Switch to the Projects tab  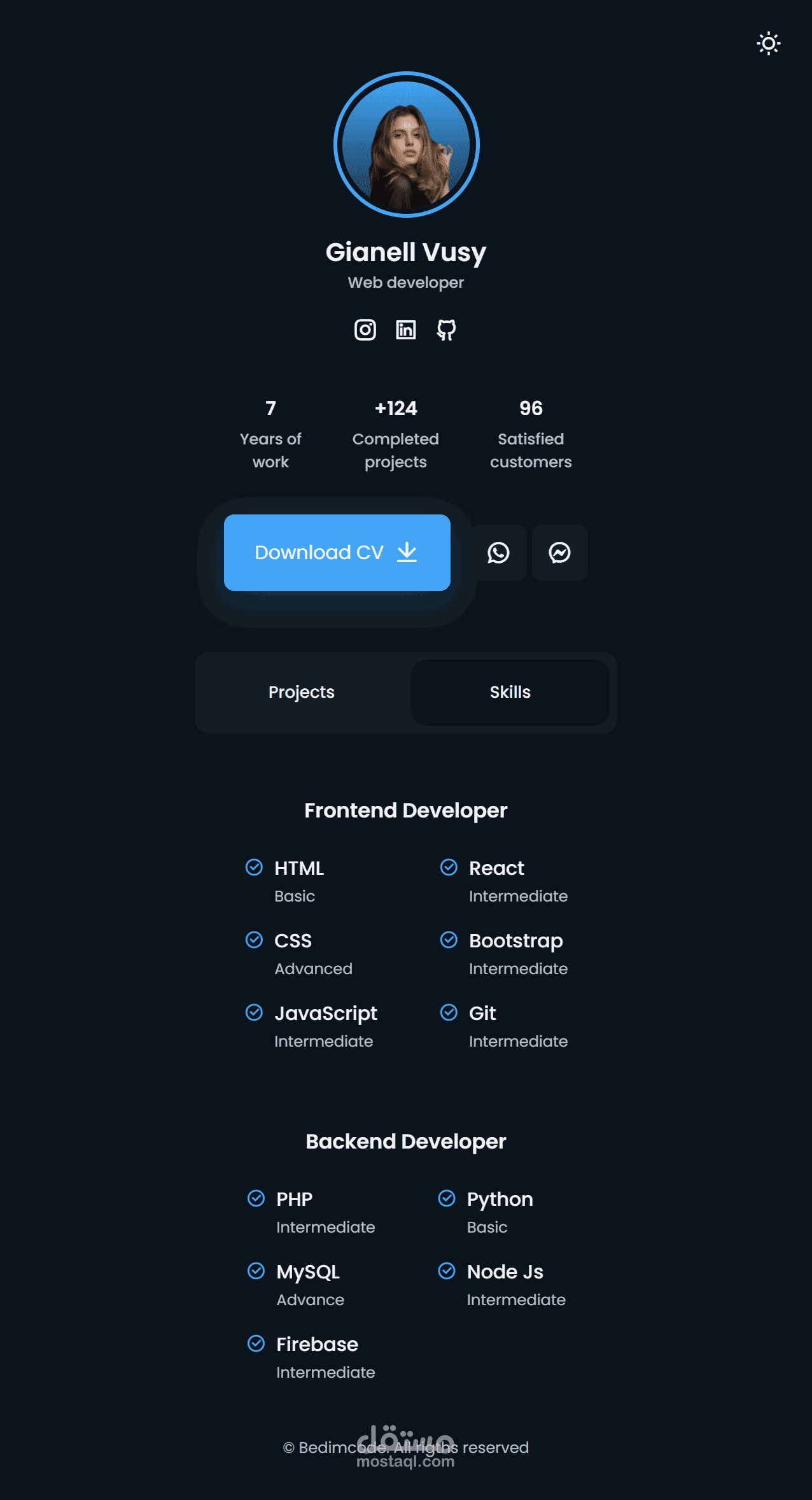302,692
